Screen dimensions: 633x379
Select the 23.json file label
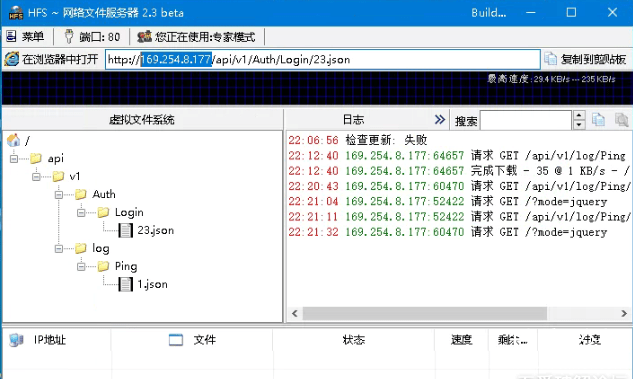click(x=155, y=230)
